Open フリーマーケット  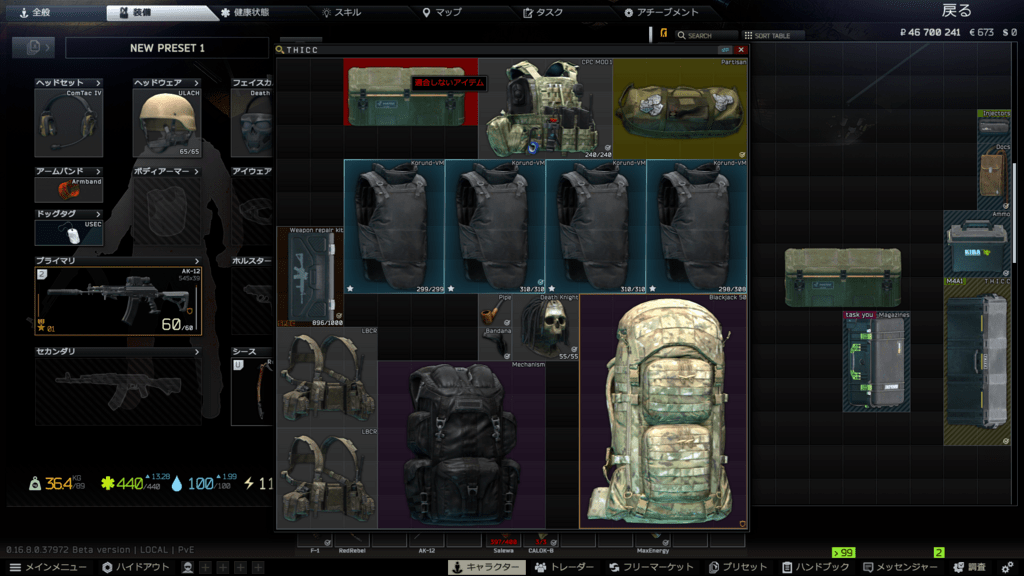click(651, 567)
